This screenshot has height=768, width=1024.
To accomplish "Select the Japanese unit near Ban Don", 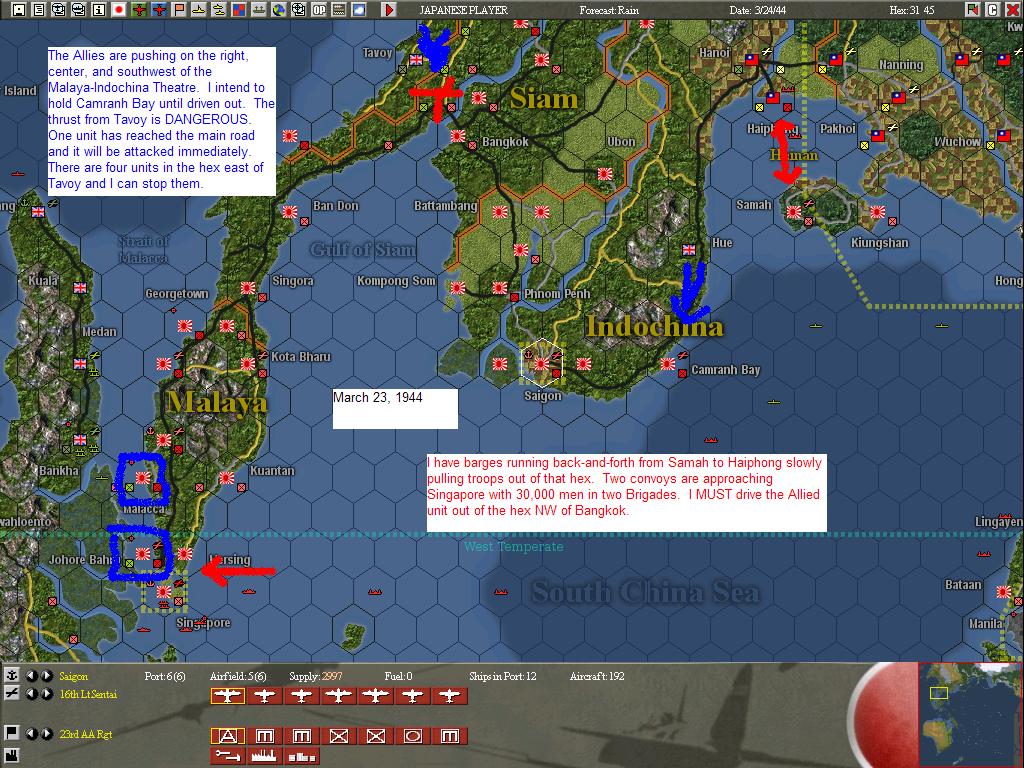I will click(289, 212).
